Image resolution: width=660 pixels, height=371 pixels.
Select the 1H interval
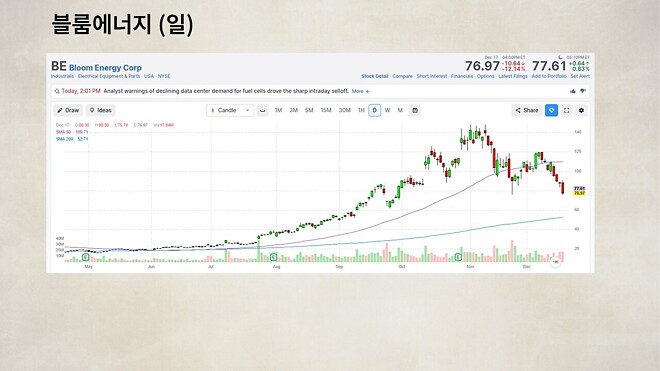[361, 110]
